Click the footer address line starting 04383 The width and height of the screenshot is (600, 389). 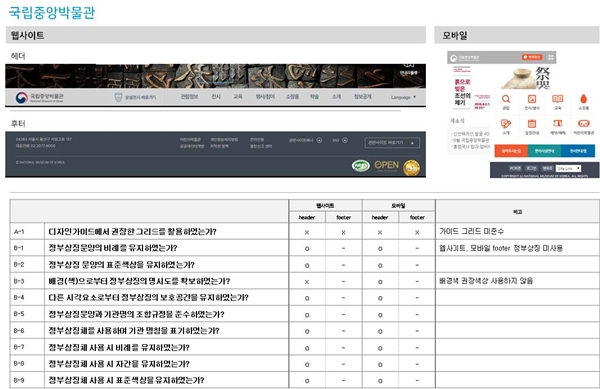tap(44, 139)
